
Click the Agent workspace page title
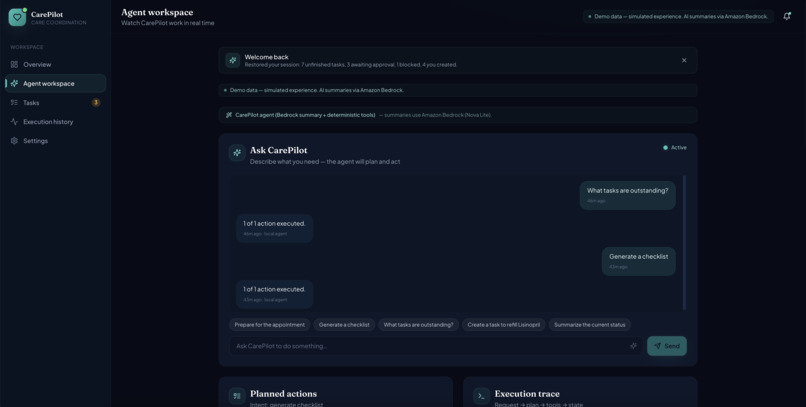pyautogui.click(x=157, y=12)
